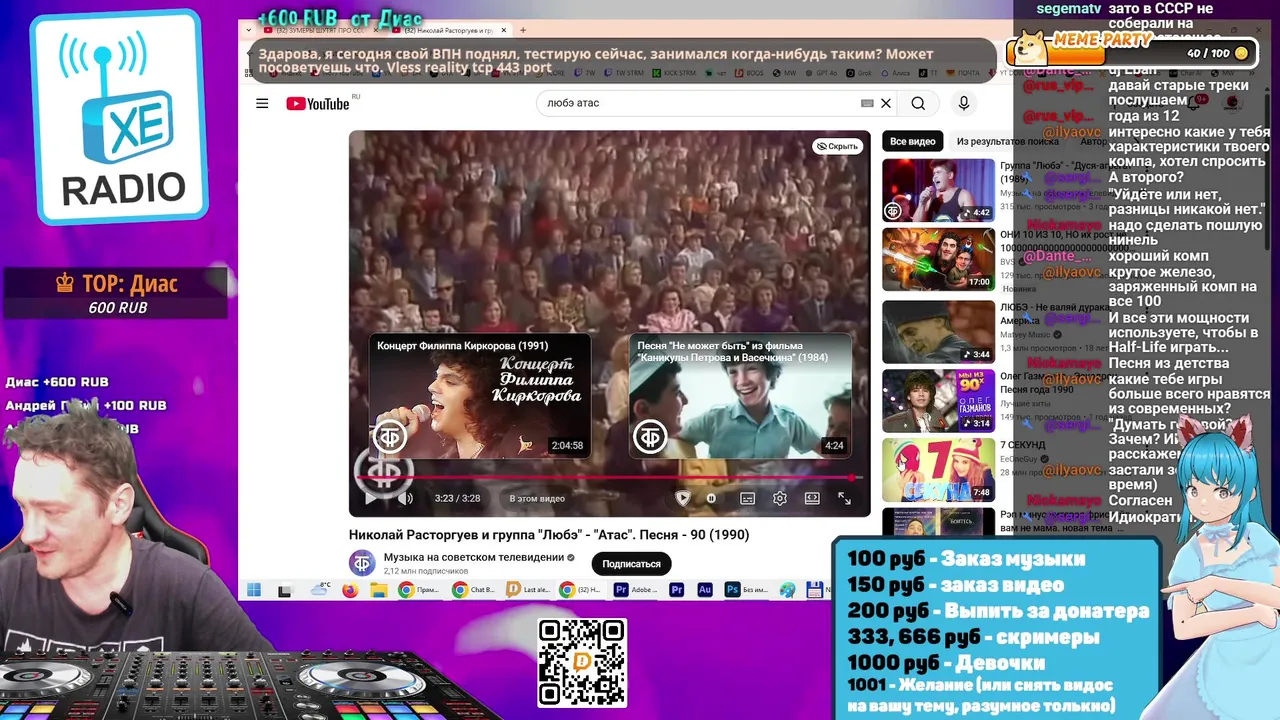Switch to the 'Last ale...' taskbar window

(527, 590)
